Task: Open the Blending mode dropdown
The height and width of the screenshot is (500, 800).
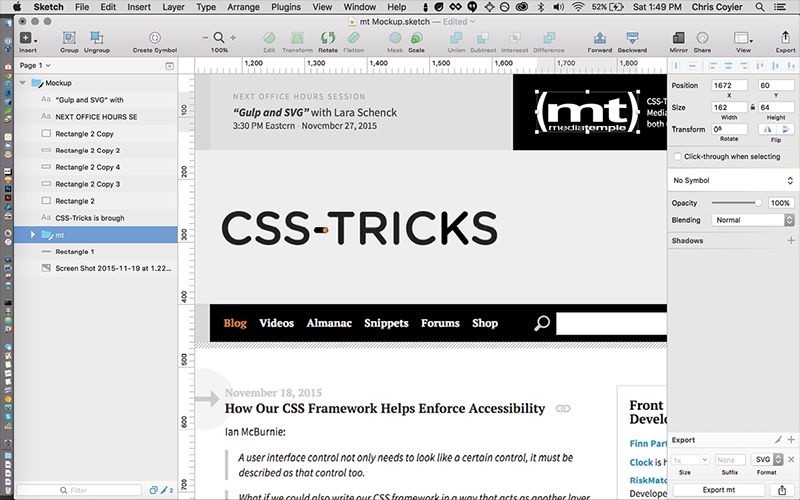Action: 753,220
